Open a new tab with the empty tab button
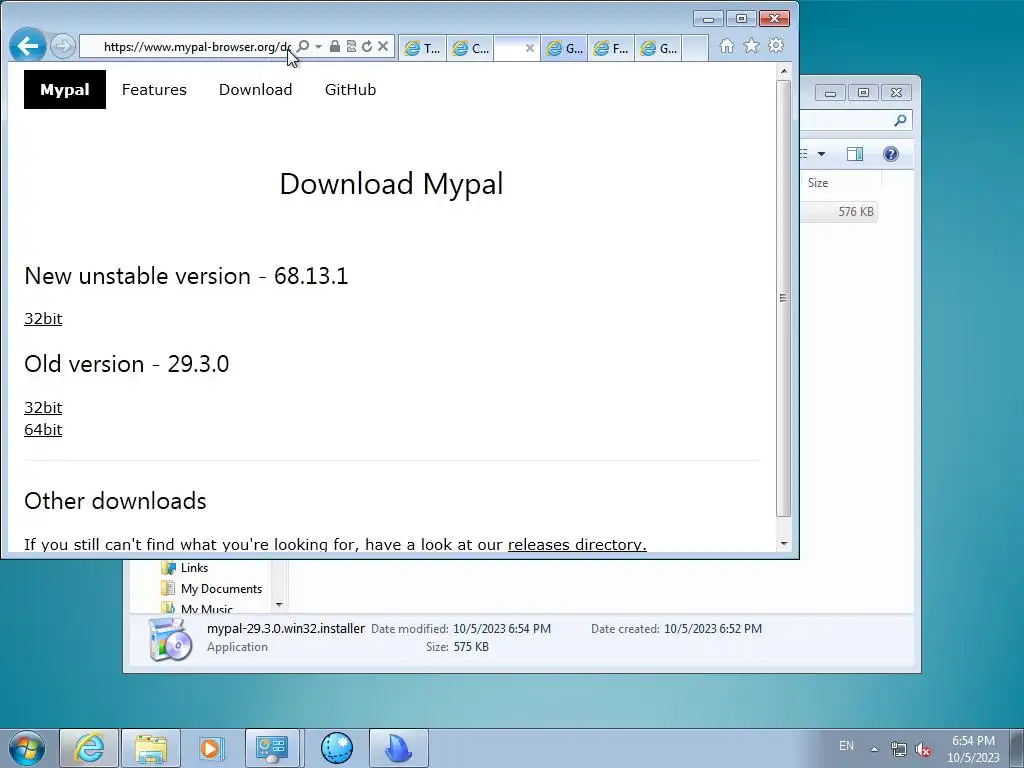Screen dimensions: 1024x768 point(695,48)
